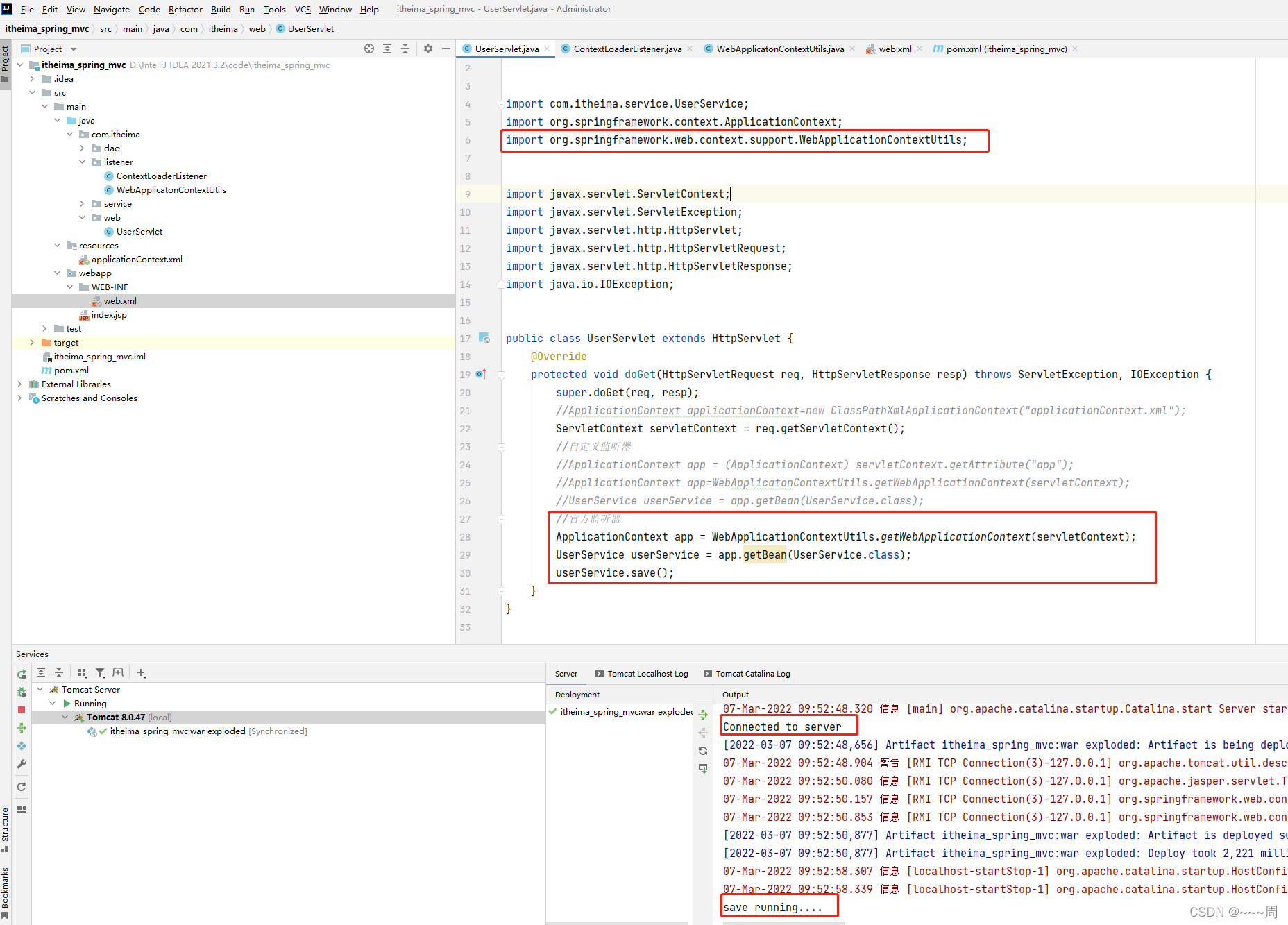Collapse the Tomcat Server node in Services
The image size is (1288, 925).
pyautogui.click(x=40, y=689)
